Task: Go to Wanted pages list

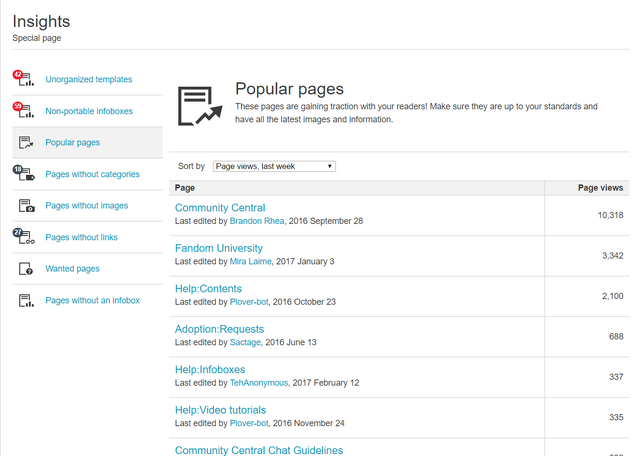Action: [x=73, y=269]
